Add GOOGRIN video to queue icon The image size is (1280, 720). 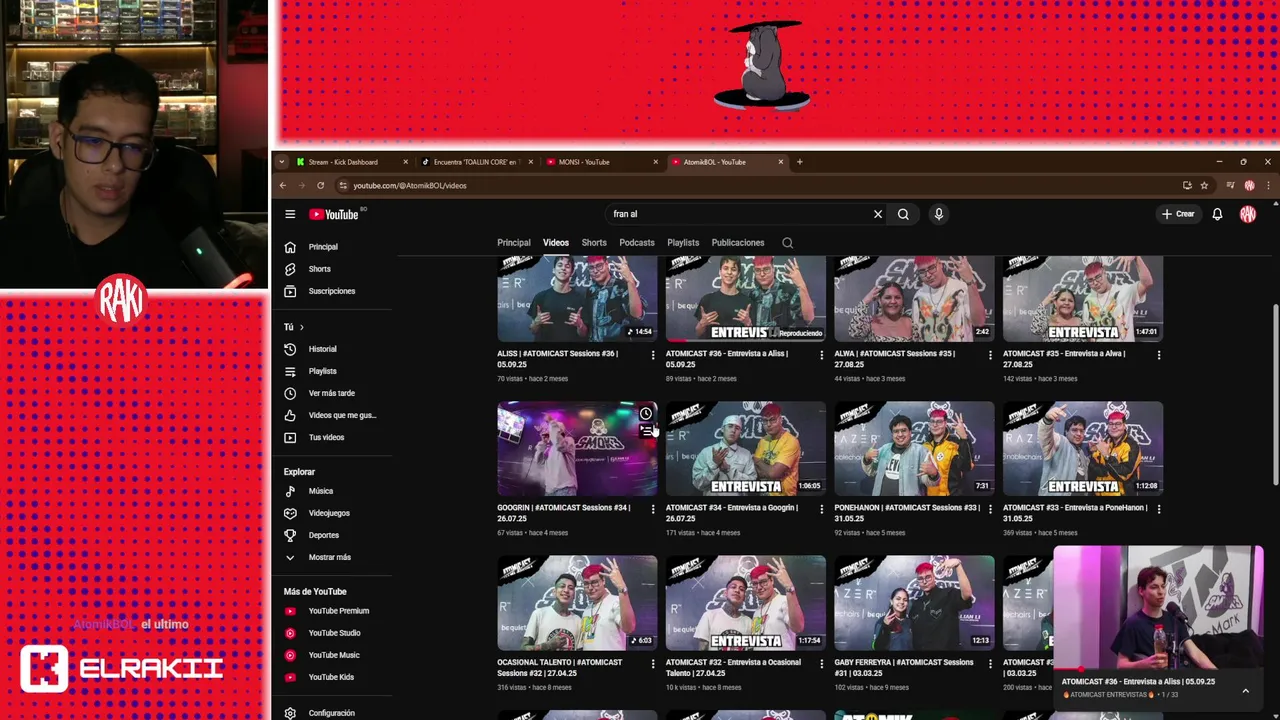(x=646, y=431)
